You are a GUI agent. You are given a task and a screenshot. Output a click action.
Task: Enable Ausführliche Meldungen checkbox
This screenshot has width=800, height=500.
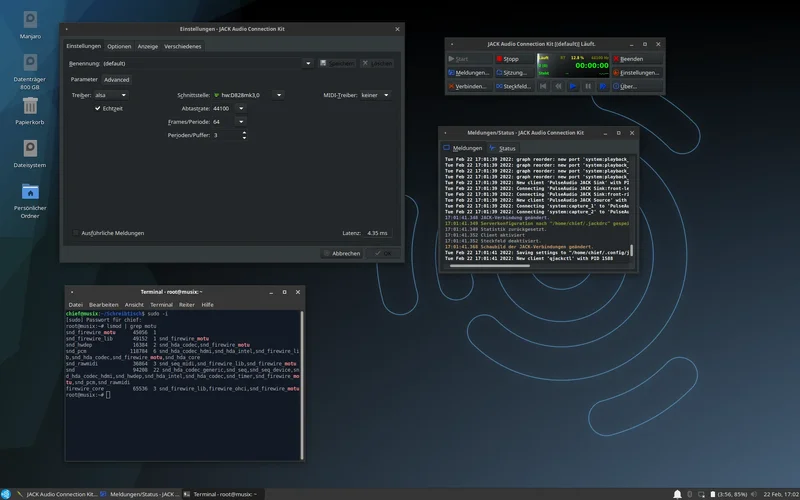pos(76,233)
